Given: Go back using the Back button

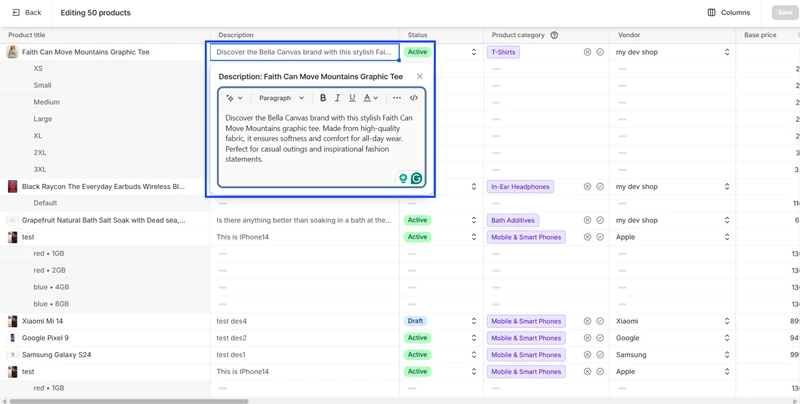Looking at the screenshot, I should 27,13.
